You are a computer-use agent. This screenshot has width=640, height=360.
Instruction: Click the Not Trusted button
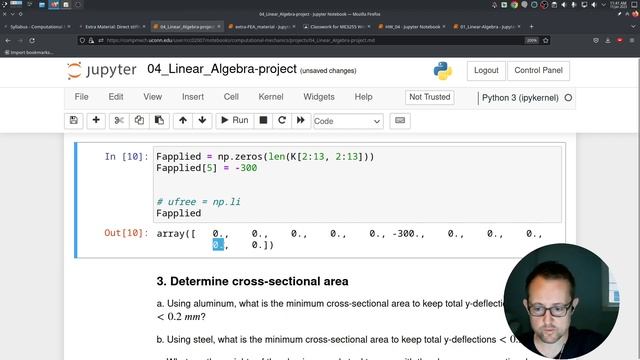430,97
